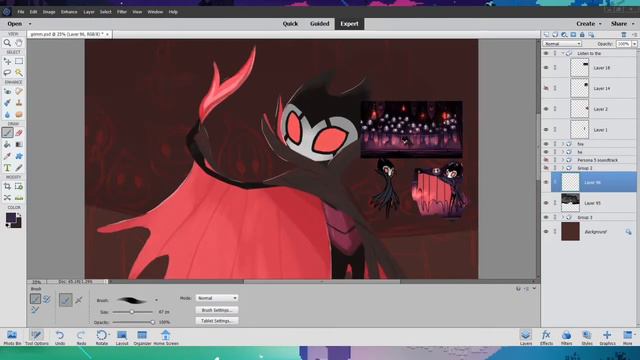The image size is (640, 360).
Task: Toggle visibility of selected Layer 96
Action: coord(546,182)
